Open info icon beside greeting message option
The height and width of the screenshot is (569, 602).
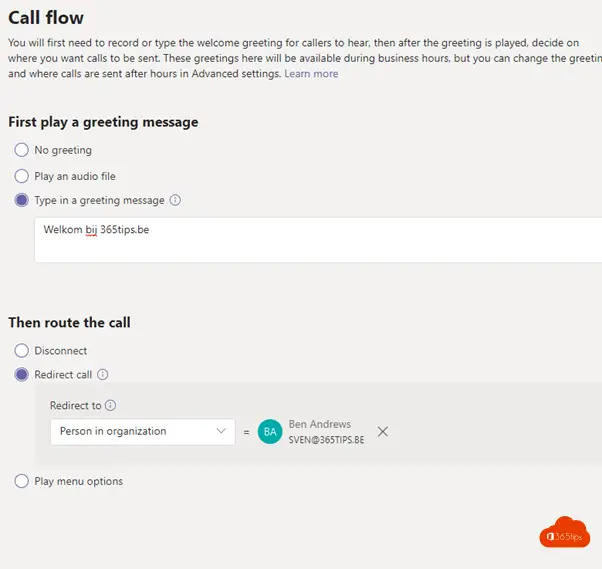click(175, 200)
